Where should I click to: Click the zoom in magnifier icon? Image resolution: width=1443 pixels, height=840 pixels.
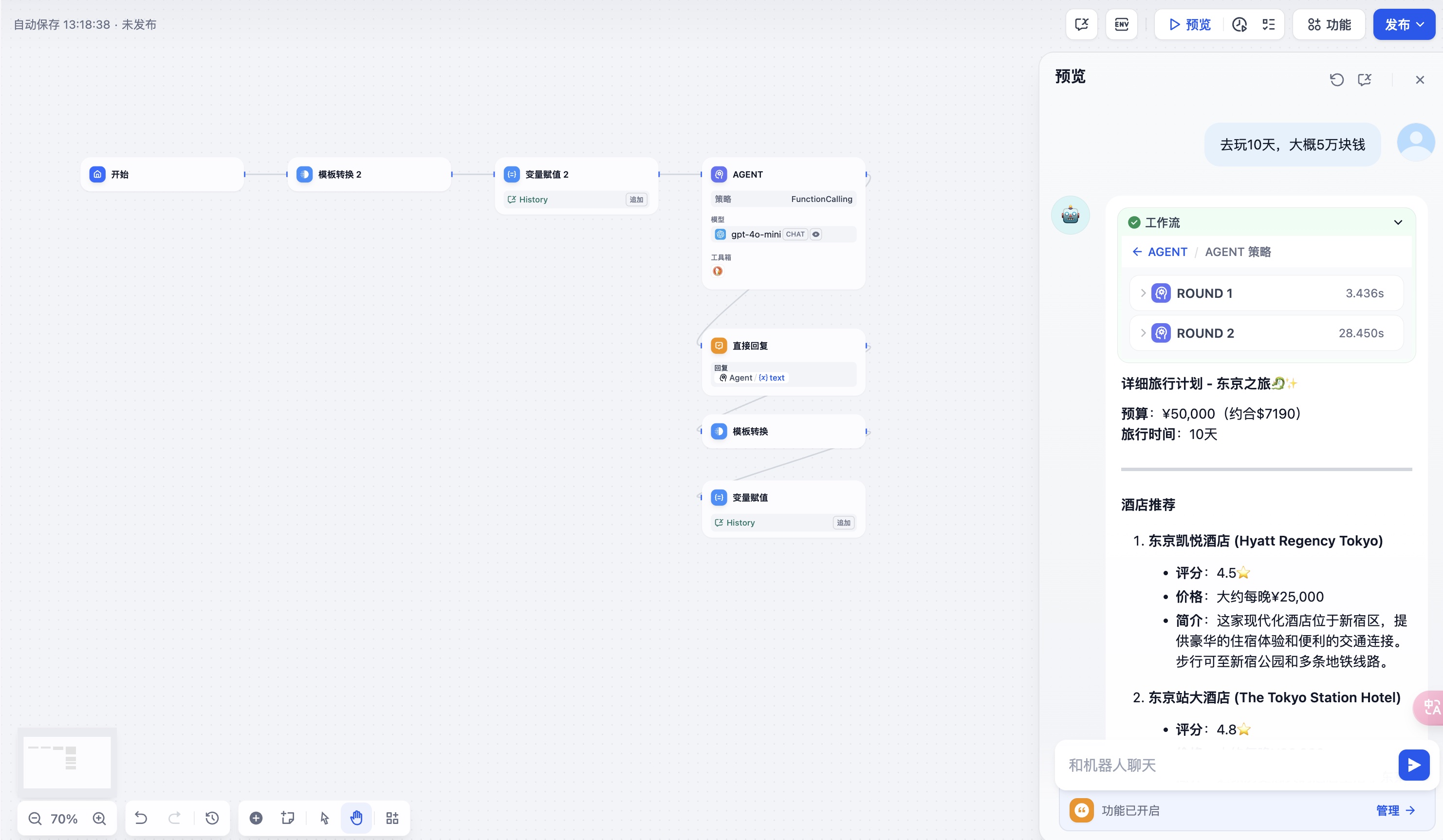100,818
